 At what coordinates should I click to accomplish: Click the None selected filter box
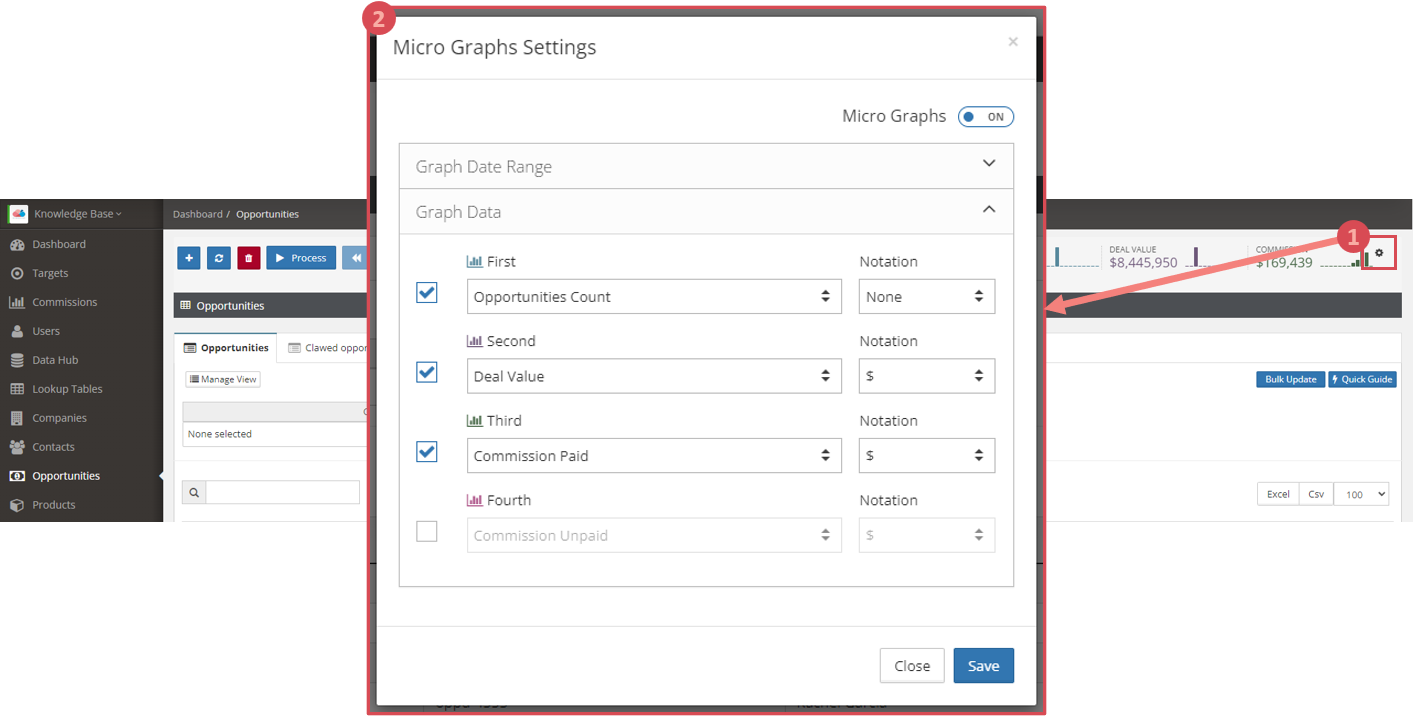coord(275,434)
